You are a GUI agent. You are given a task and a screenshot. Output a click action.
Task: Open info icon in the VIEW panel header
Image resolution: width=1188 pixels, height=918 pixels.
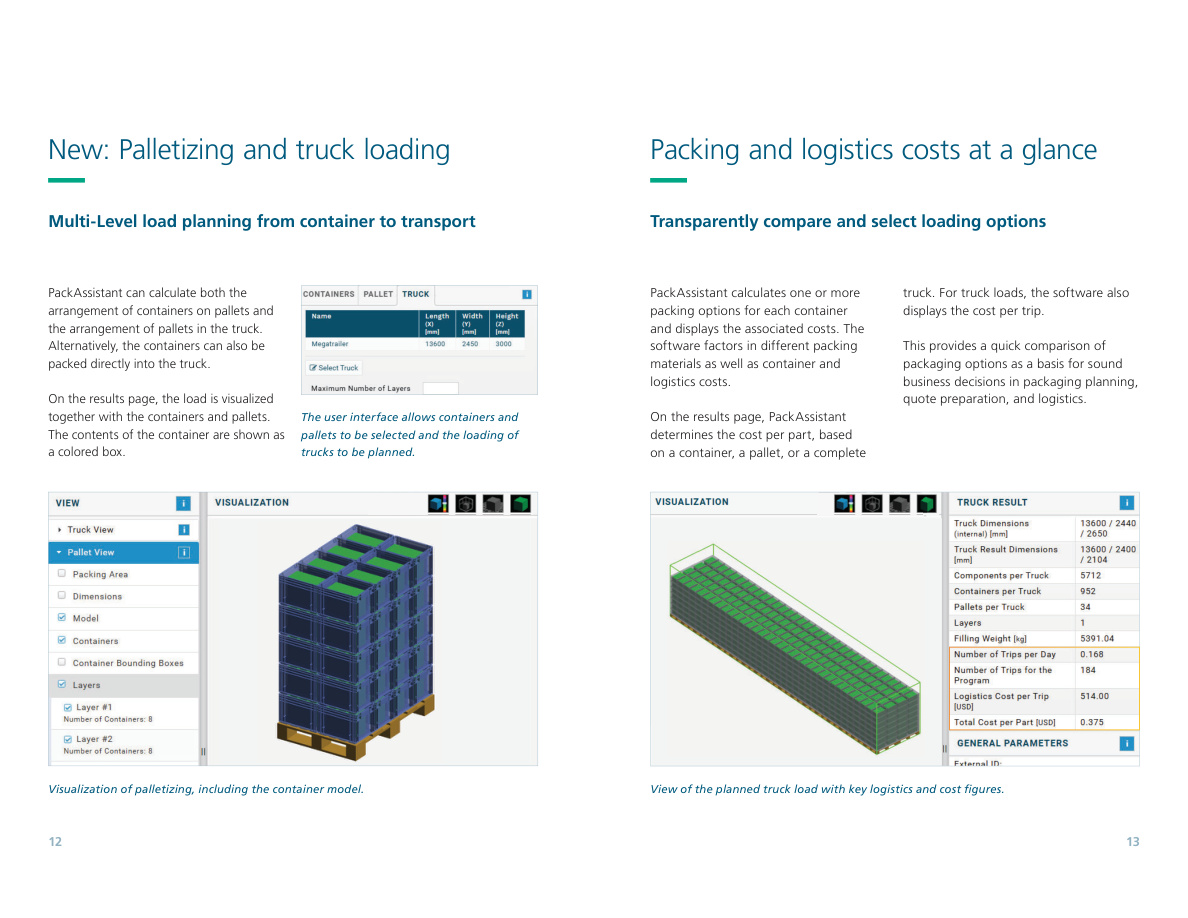tap(183, 503)
